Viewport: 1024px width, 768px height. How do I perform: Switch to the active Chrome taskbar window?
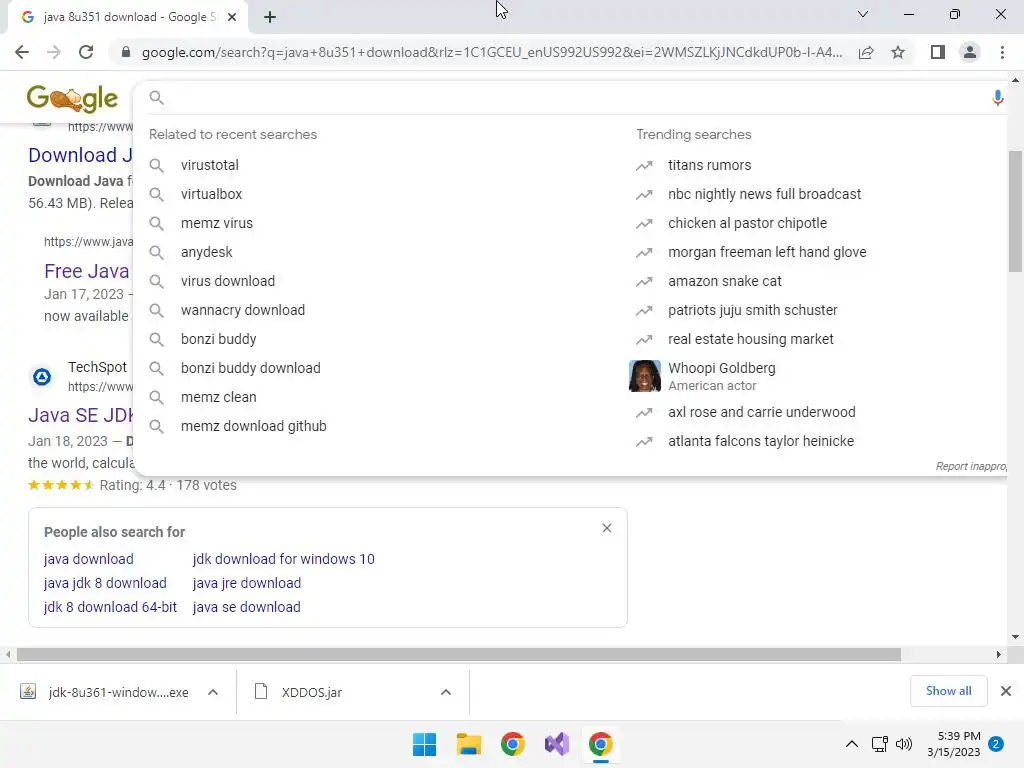click(601, 744)
